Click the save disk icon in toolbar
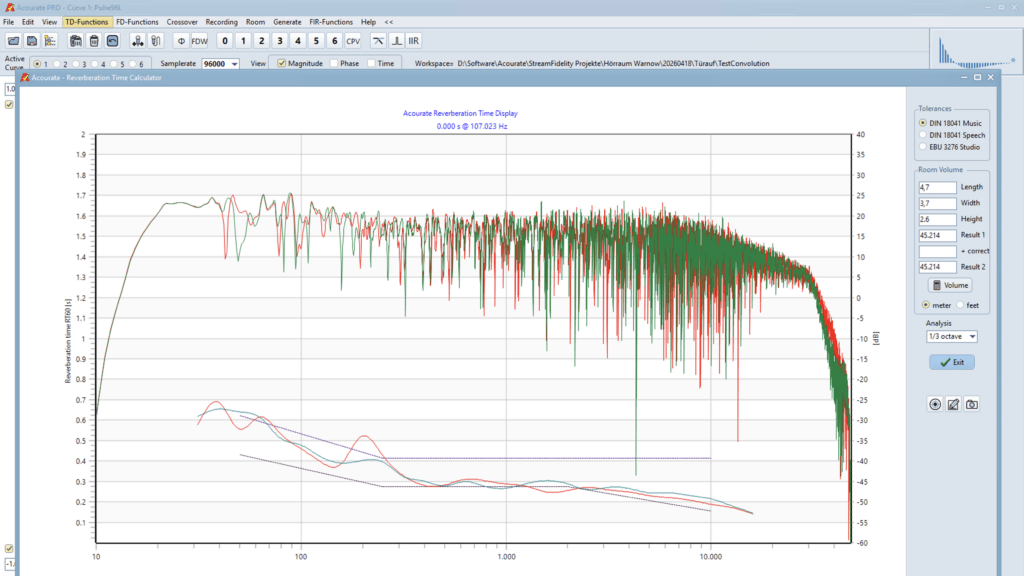This screenshot has height=576, width=1024. [x=32, y=41]
